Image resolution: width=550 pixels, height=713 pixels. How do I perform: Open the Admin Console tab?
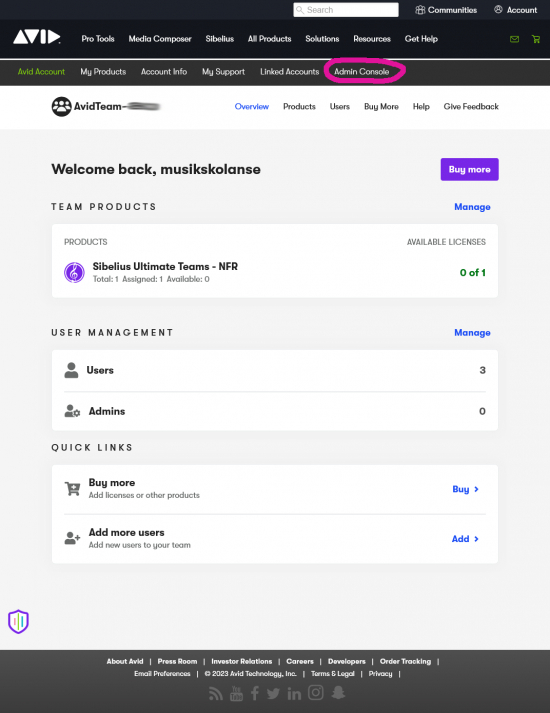[x=361, y=71]
